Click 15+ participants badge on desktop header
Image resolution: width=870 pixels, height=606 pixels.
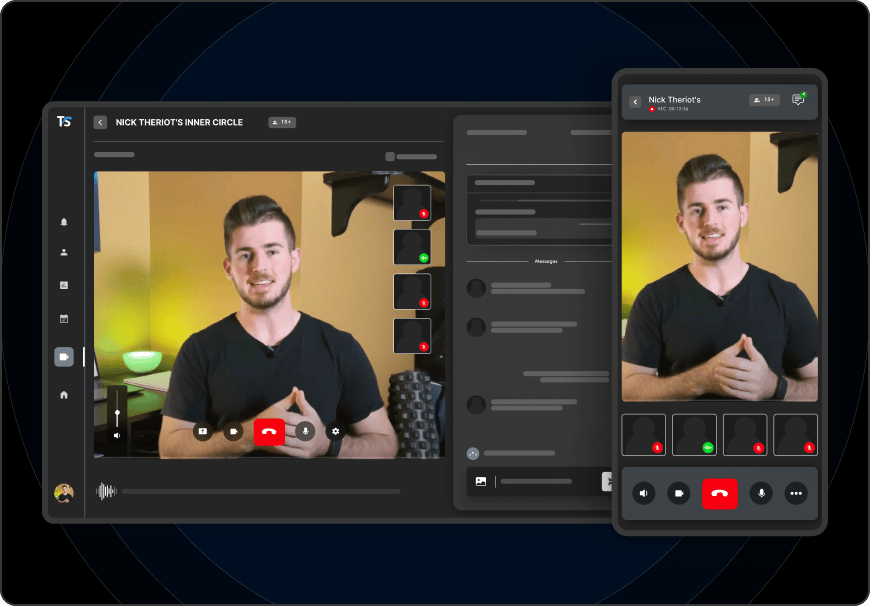click(282, 122)
